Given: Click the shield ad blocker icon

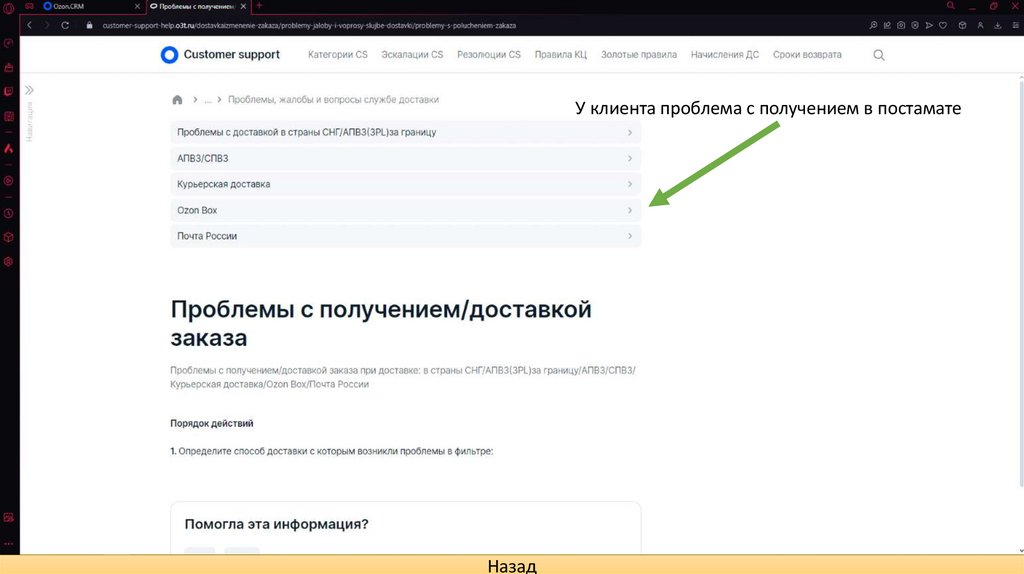Looking at the screenshot, I should 915,25.
